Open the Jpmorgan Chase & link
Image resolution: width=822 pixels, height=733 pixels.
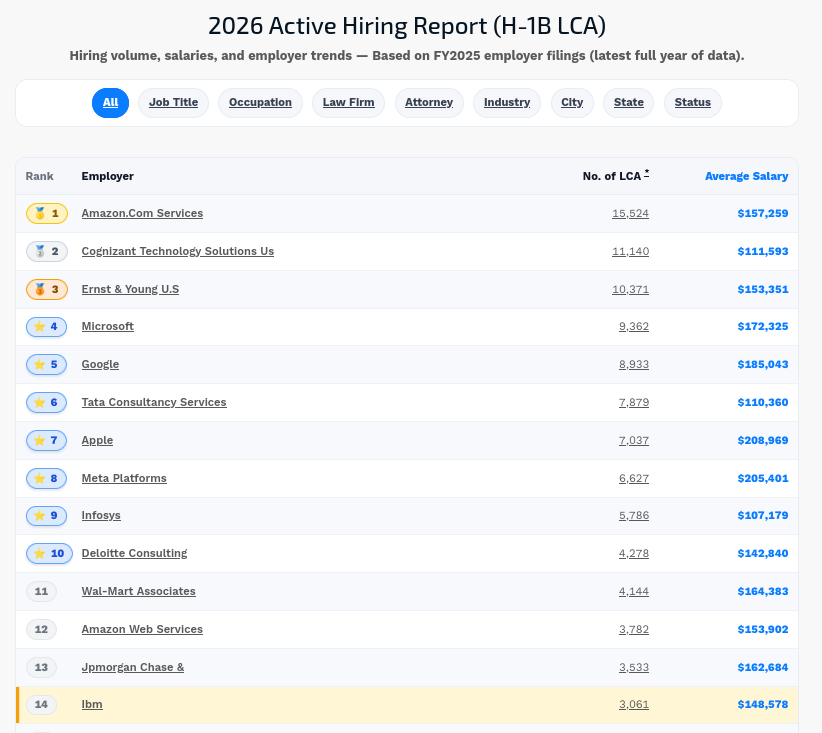133,667
